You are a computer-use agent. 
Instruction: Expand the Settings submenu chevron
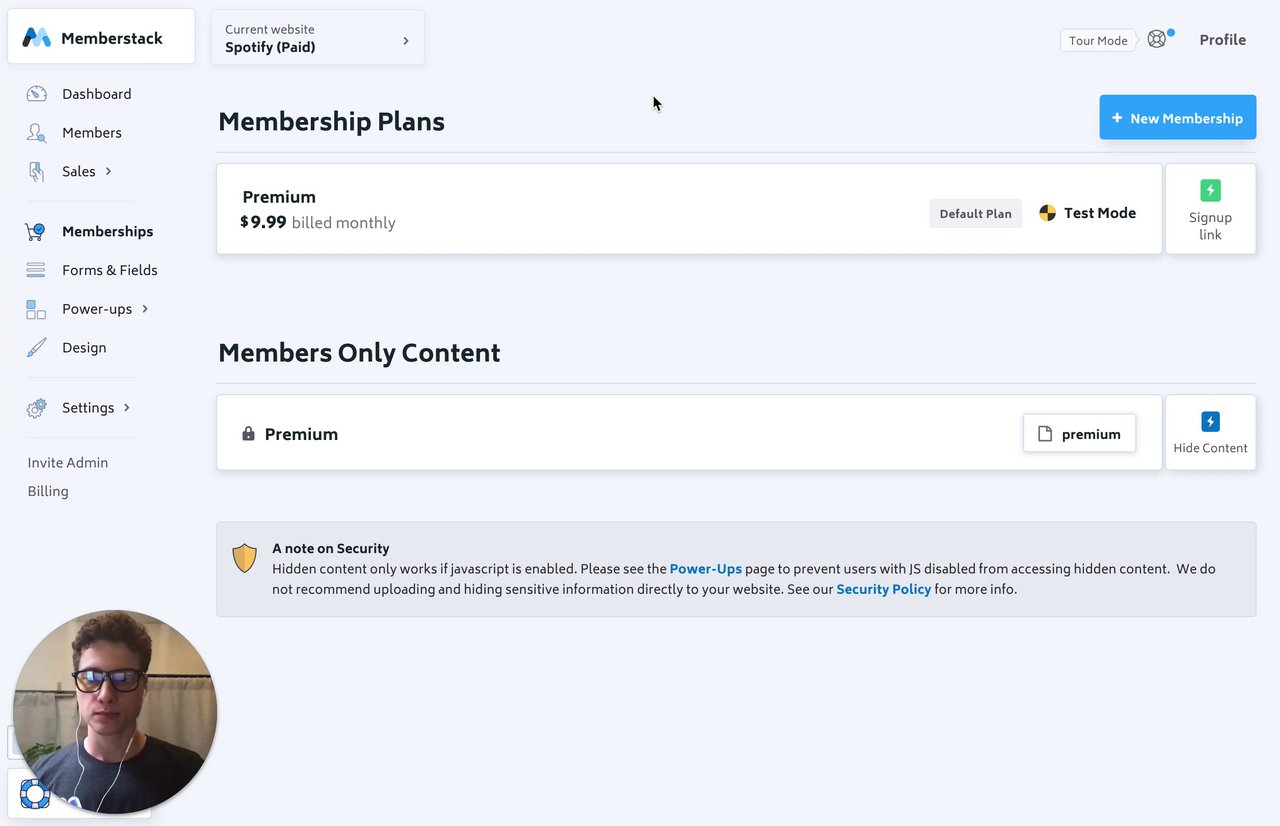click(x=127, y=408)
